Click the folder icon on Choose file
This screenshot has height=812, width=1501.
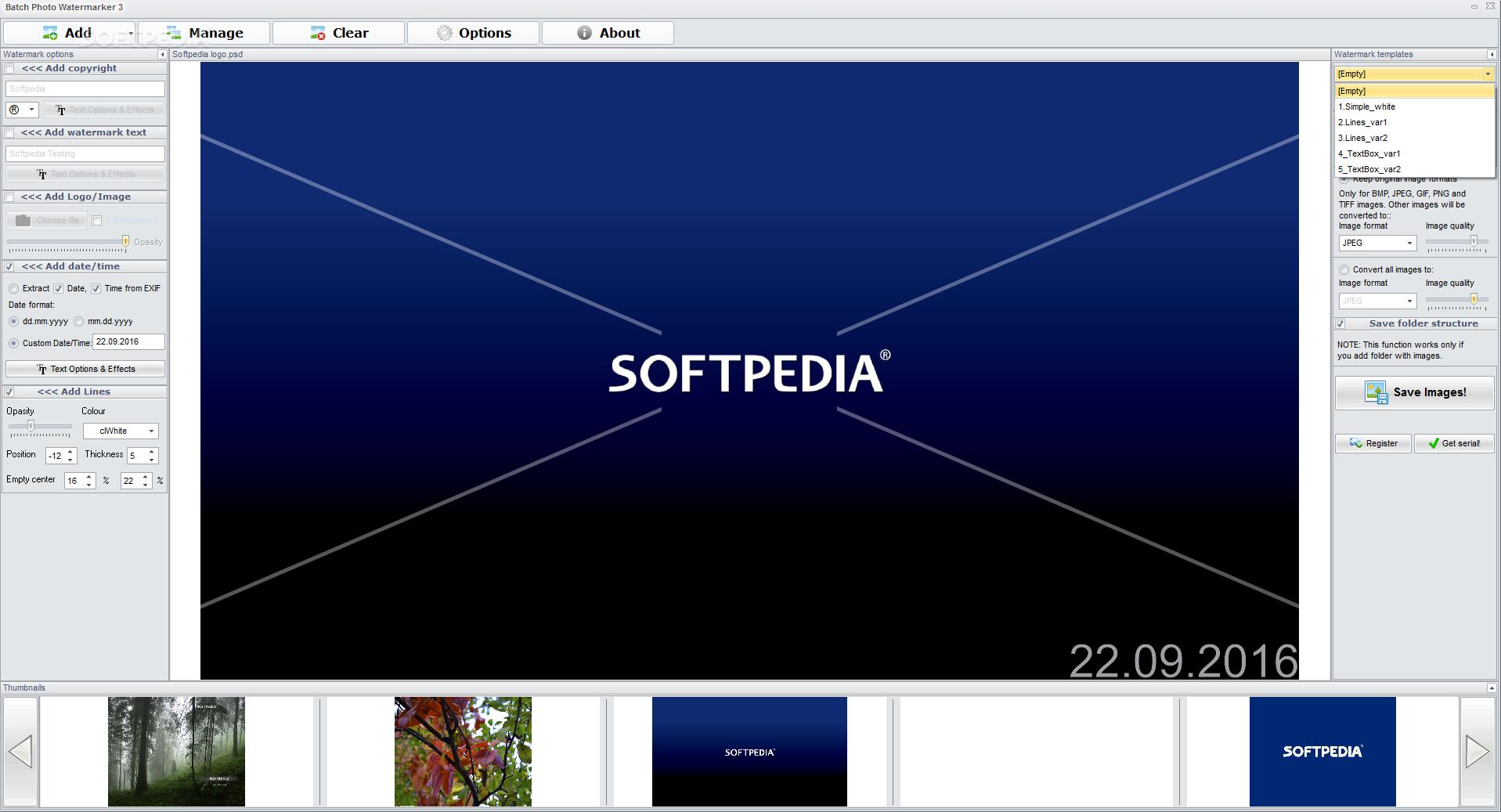[23, 221]
